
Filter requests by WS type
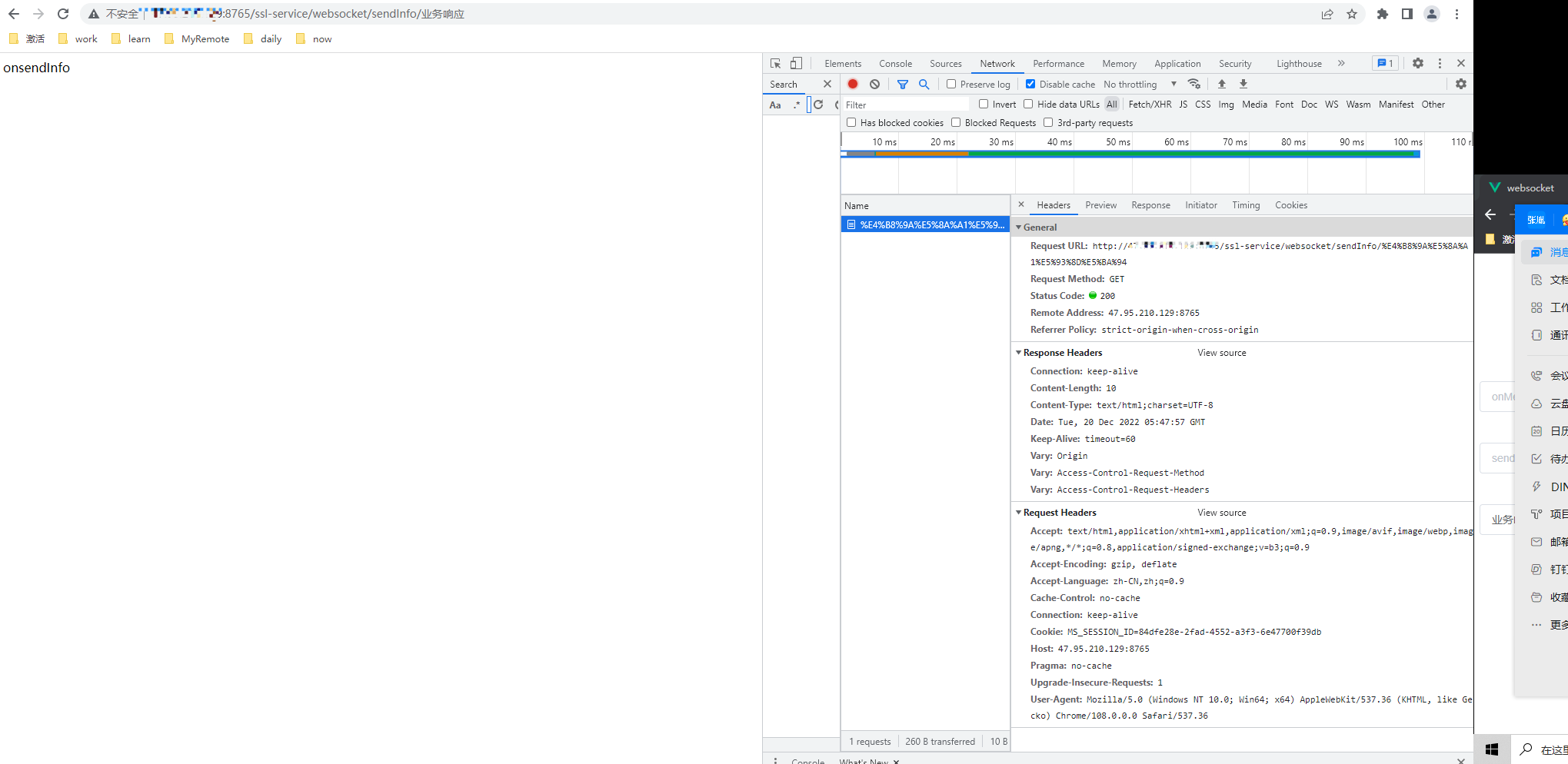(1331, 105)
